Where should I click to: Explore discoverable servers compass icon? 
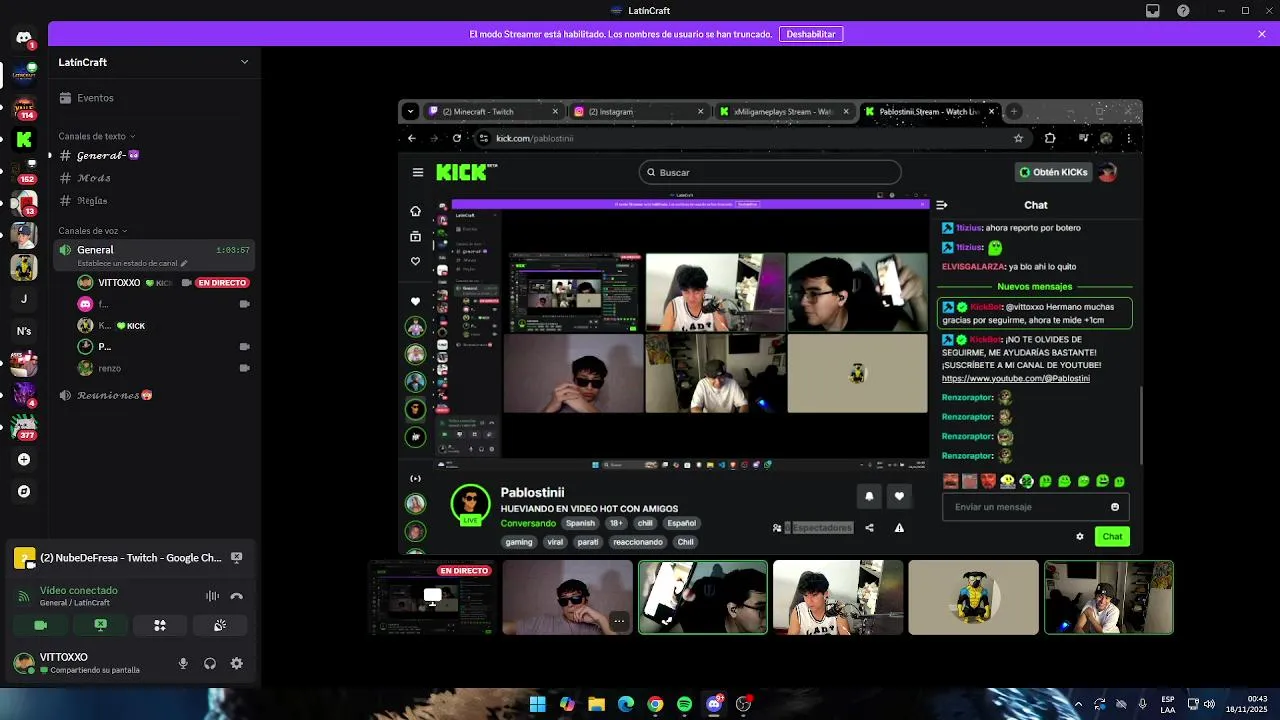tap(24, 491)
